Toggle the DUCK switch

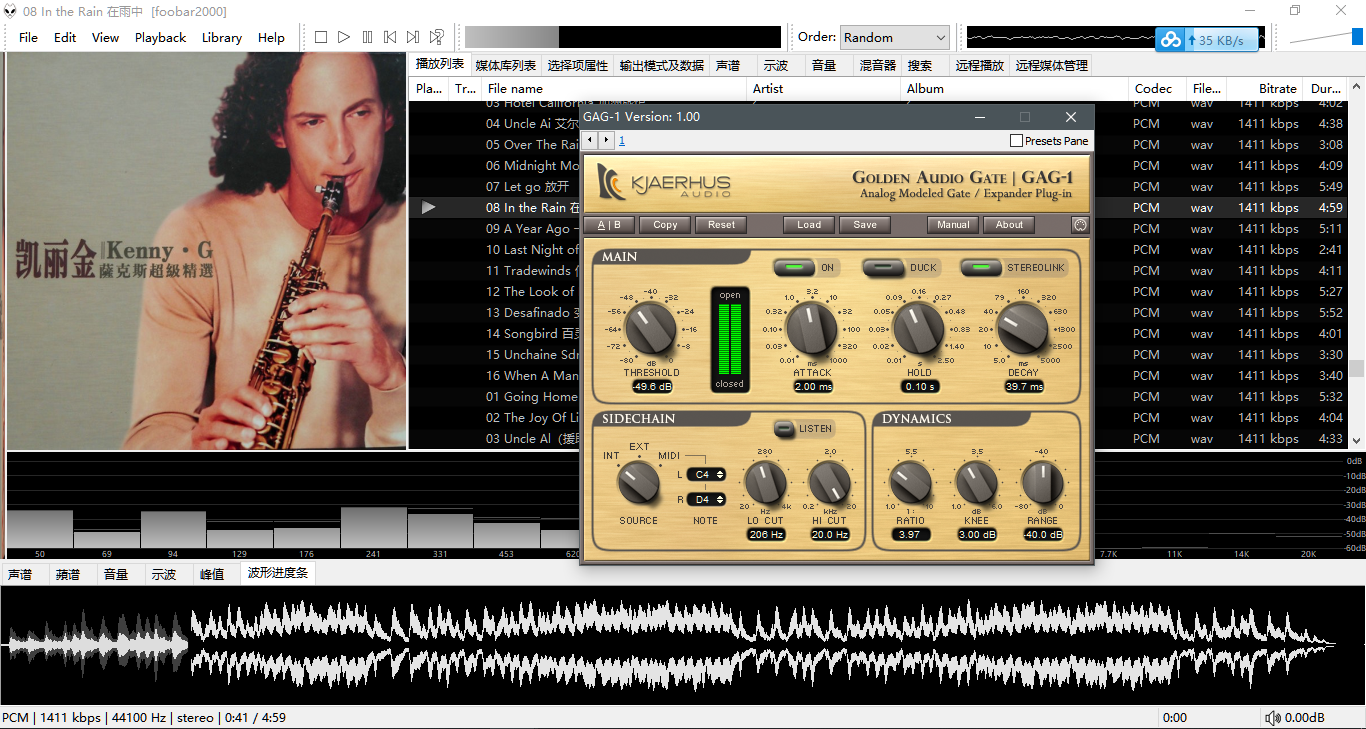click(884, 268)
